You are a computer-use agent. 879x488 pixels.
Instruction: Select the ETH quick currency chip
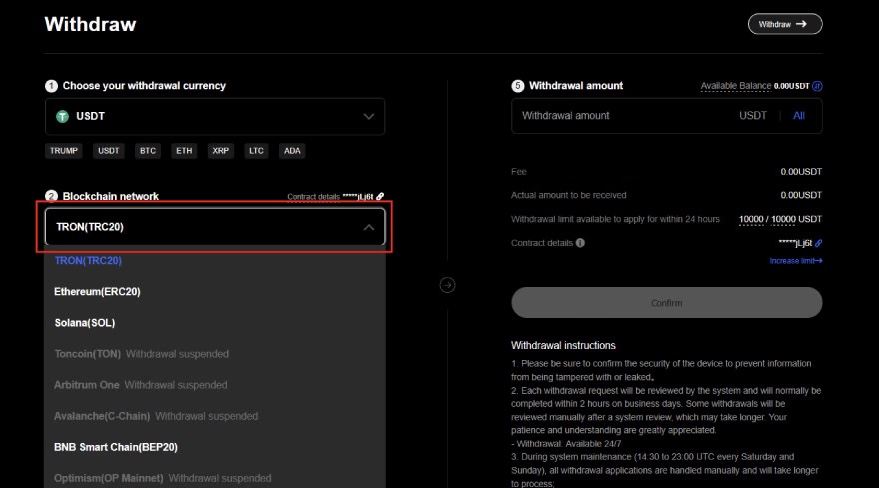pyautogui.click(x=184, y=151)
